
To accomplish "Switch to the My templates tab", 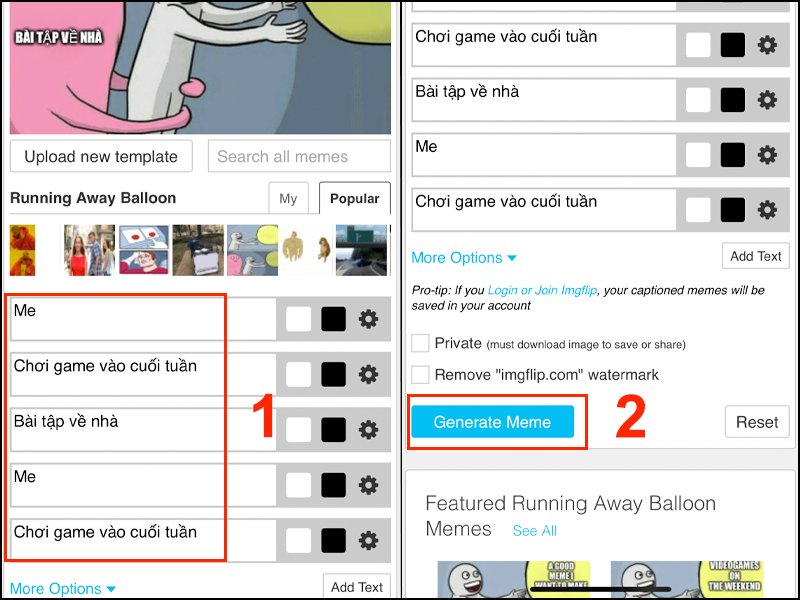I will coord(288,198).
